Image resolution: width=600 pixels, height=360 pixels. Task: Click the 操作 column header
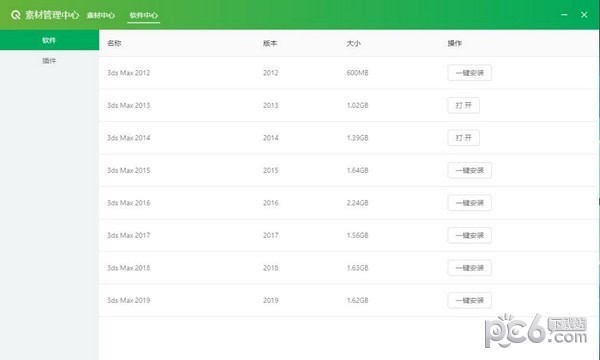[455, 43]
